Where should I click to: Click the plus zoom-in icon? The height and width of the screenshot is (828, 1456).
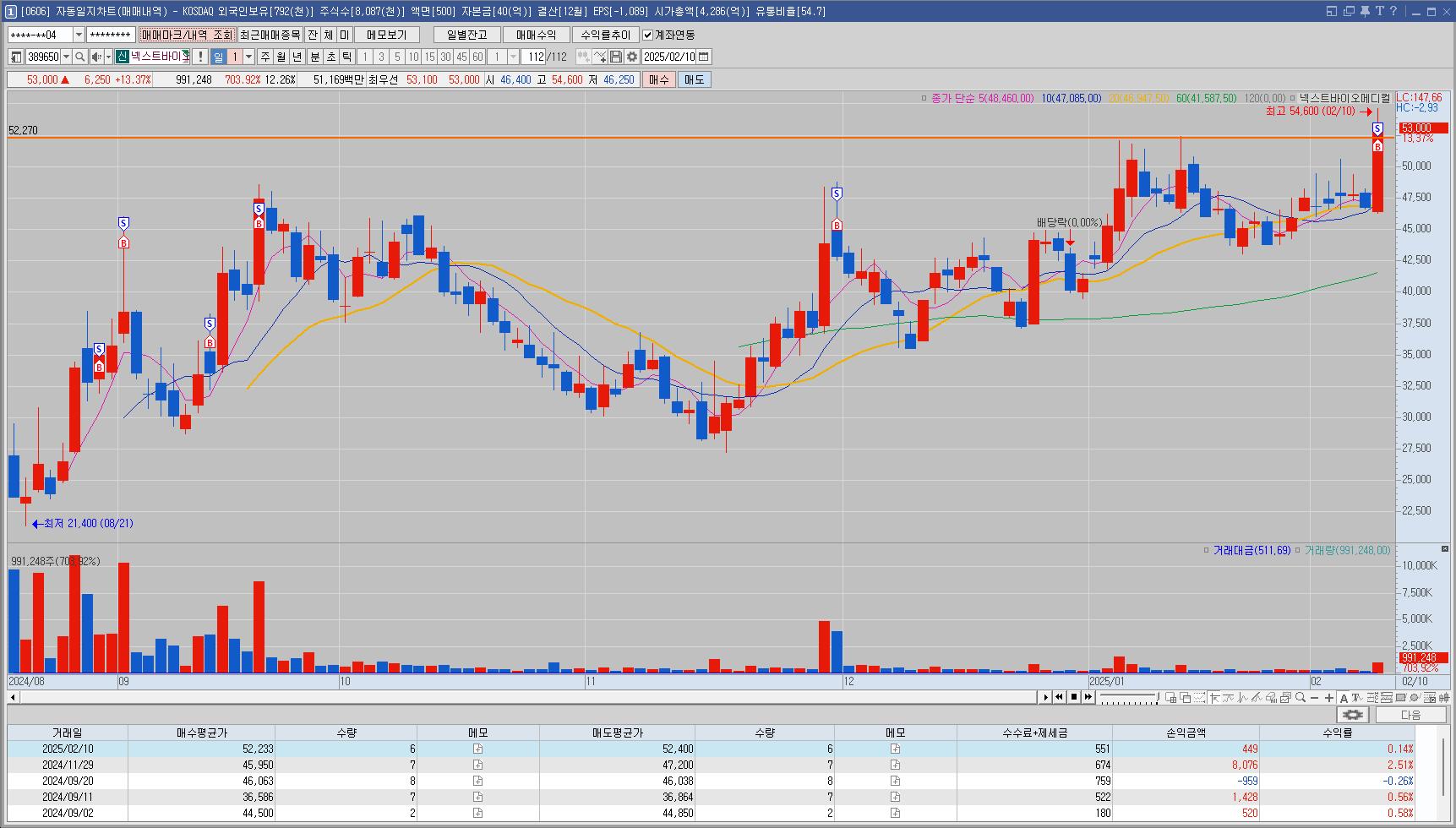1329,697
